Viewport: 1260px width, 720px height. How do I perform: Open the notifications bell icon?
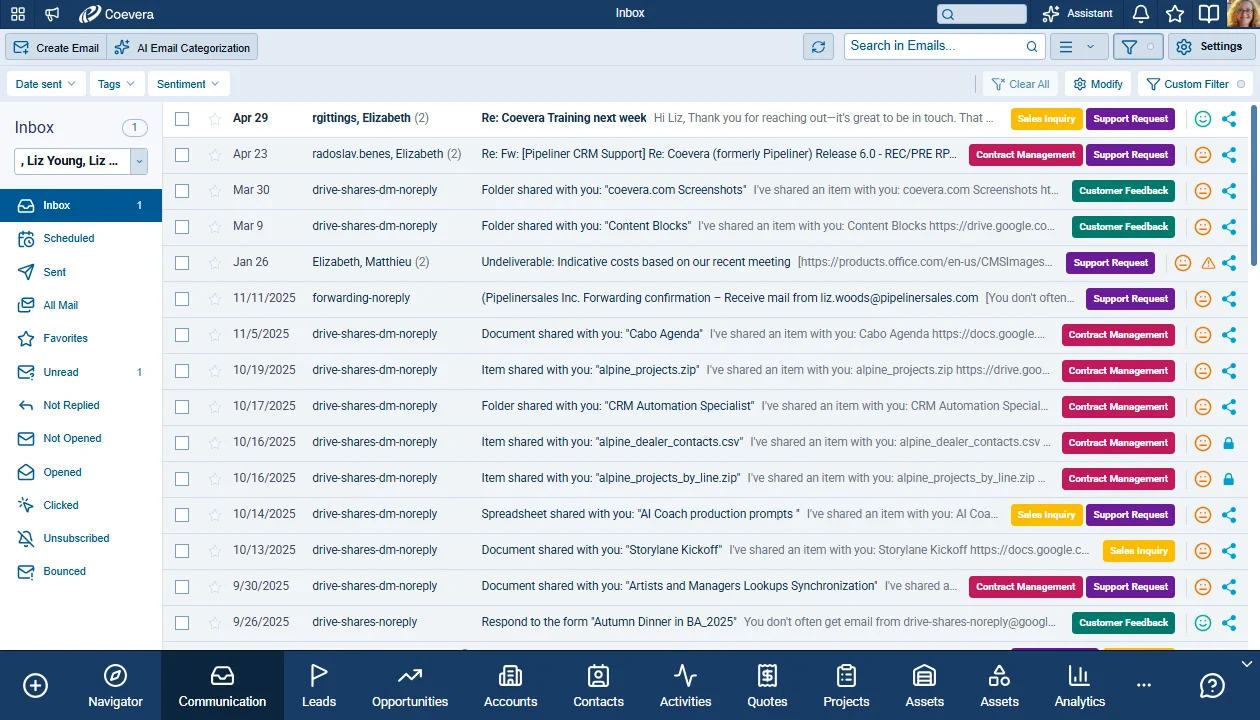tap(1141, 14)
